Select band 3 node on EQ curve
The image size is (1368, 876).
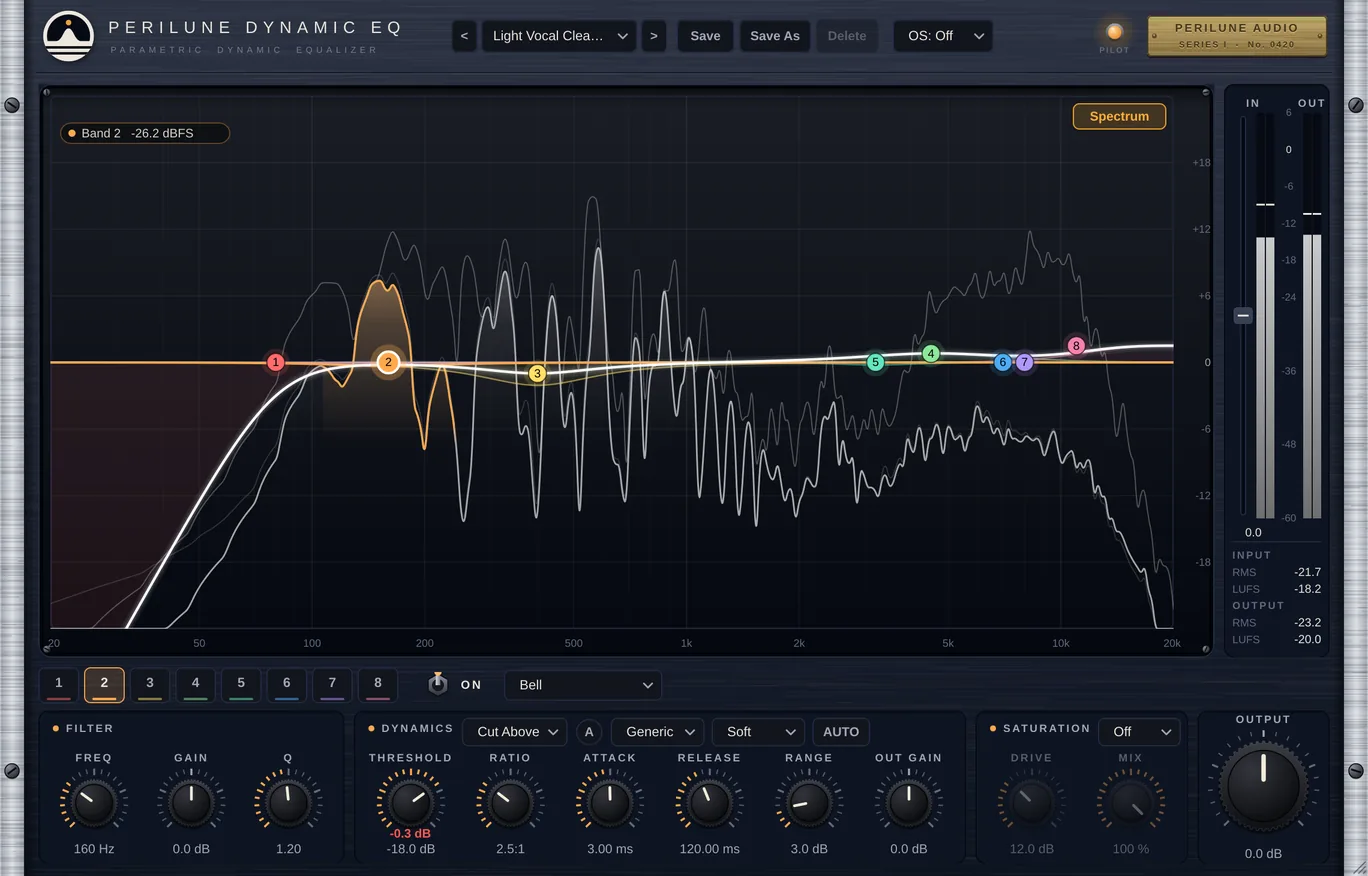(537, 373)
